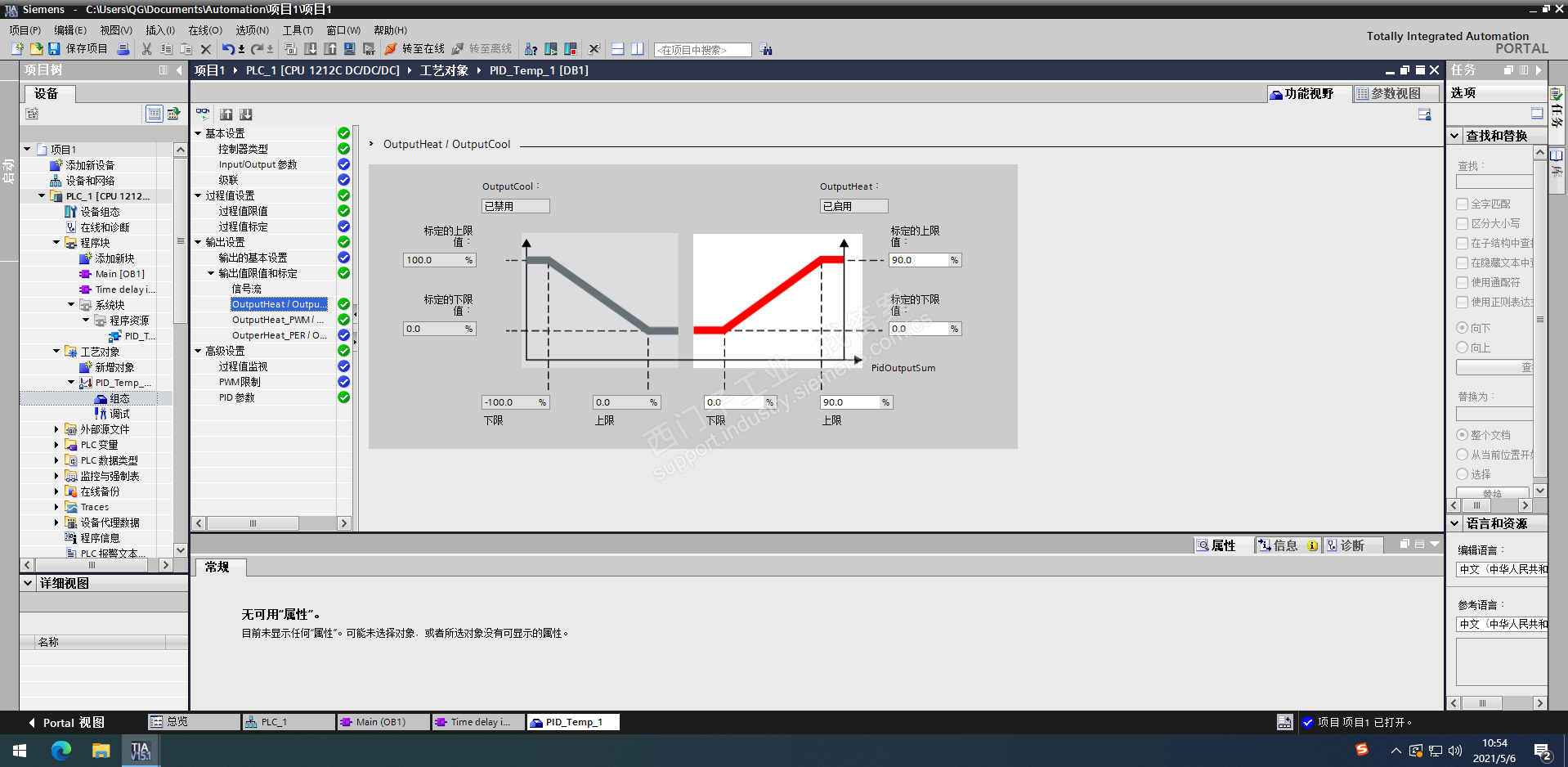The width and height of the screenshot is (1568, 767).
Task: Click the paste icon in toolbar
Action: [x=186, y=49]
